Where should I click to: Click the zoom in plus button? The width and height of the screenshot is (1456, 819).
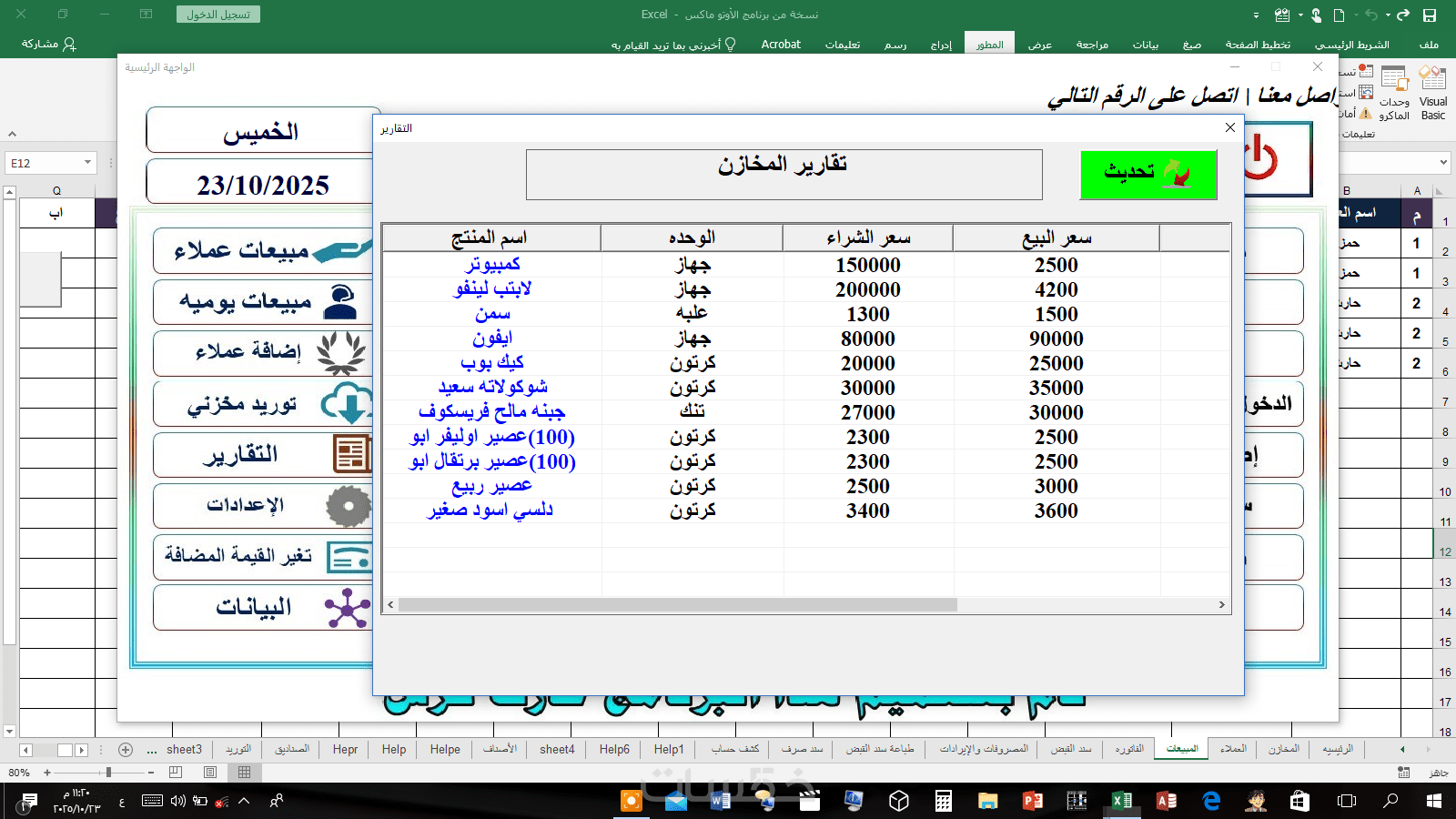tap(47, 772)
